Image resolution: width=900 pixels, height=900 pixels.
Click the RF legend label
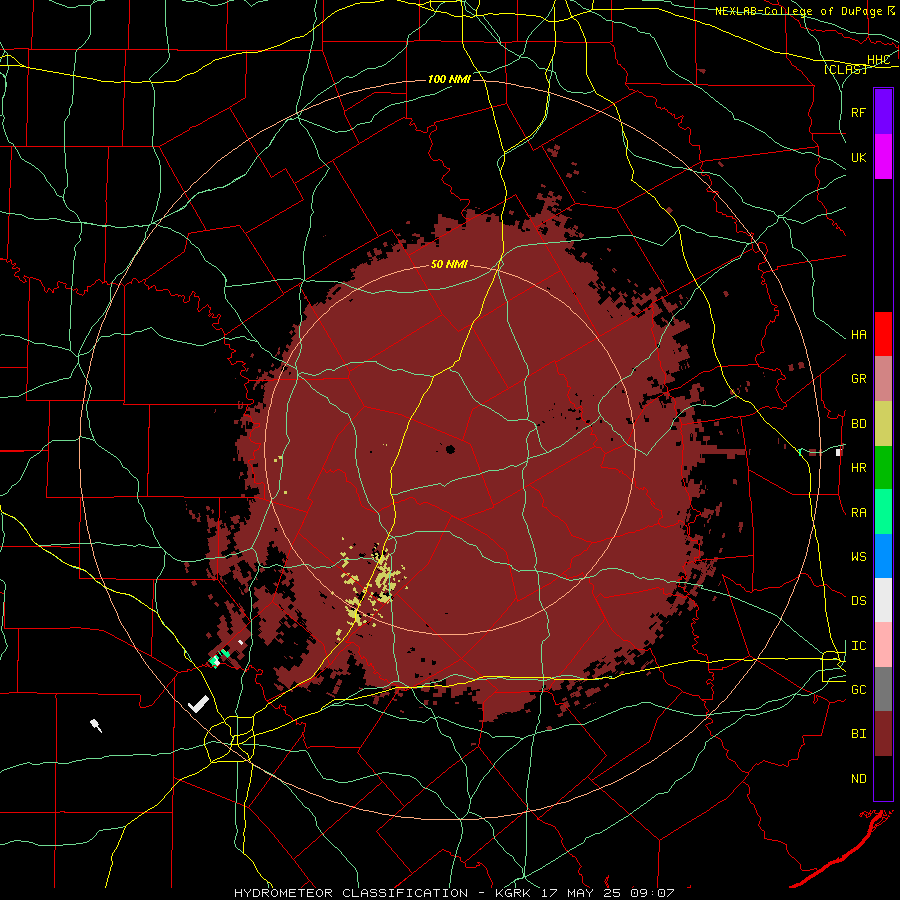(x=858, y=112)
